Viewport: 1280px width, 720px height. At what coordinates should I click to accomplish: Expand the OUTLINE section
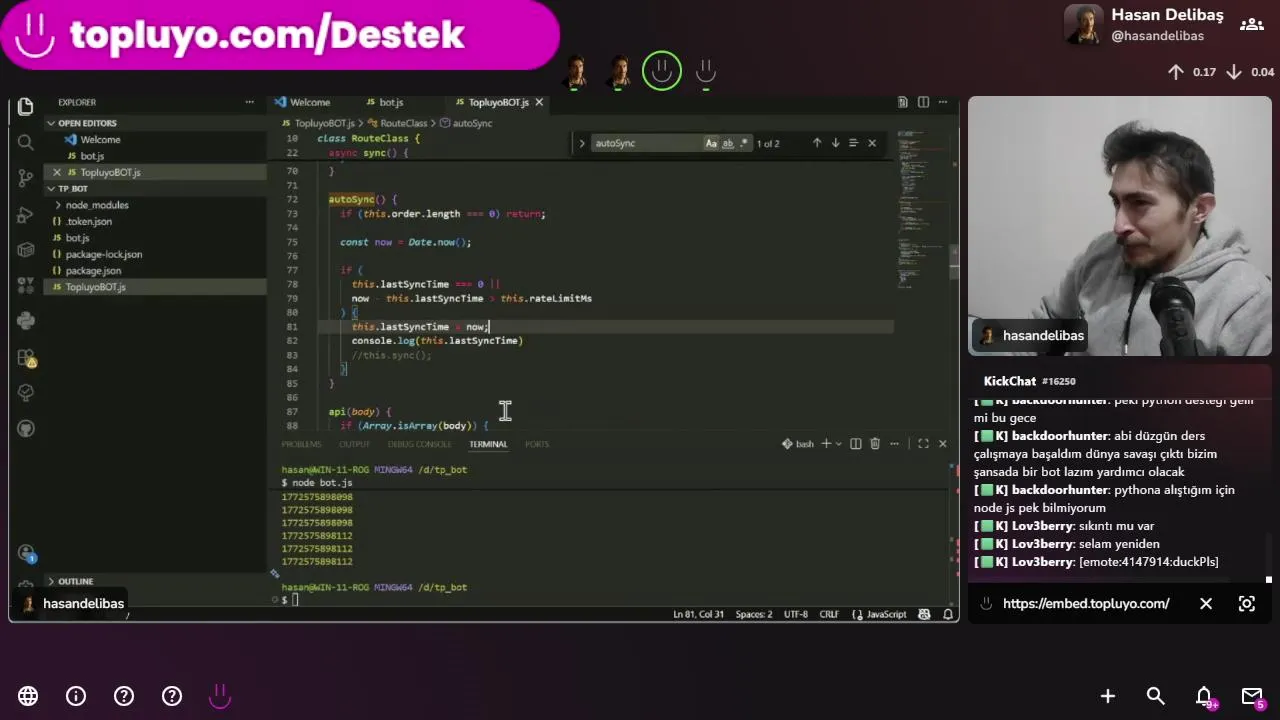155,581
